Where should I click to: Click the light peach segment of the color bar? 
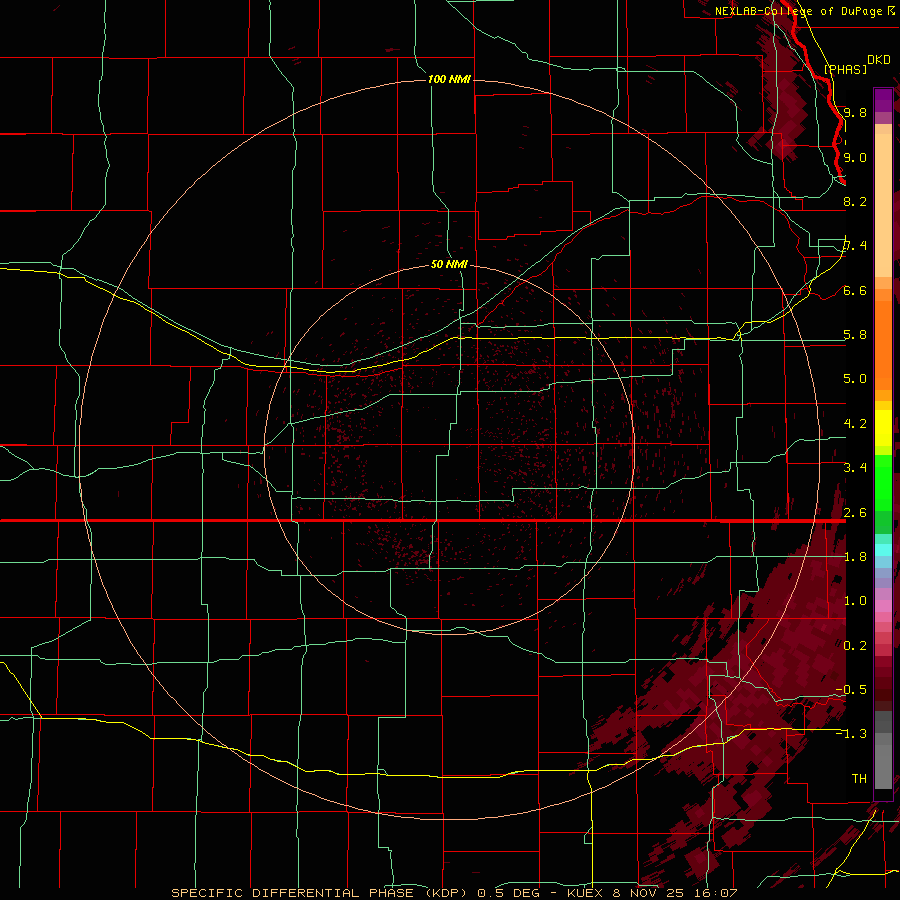[x=883, y=205]
